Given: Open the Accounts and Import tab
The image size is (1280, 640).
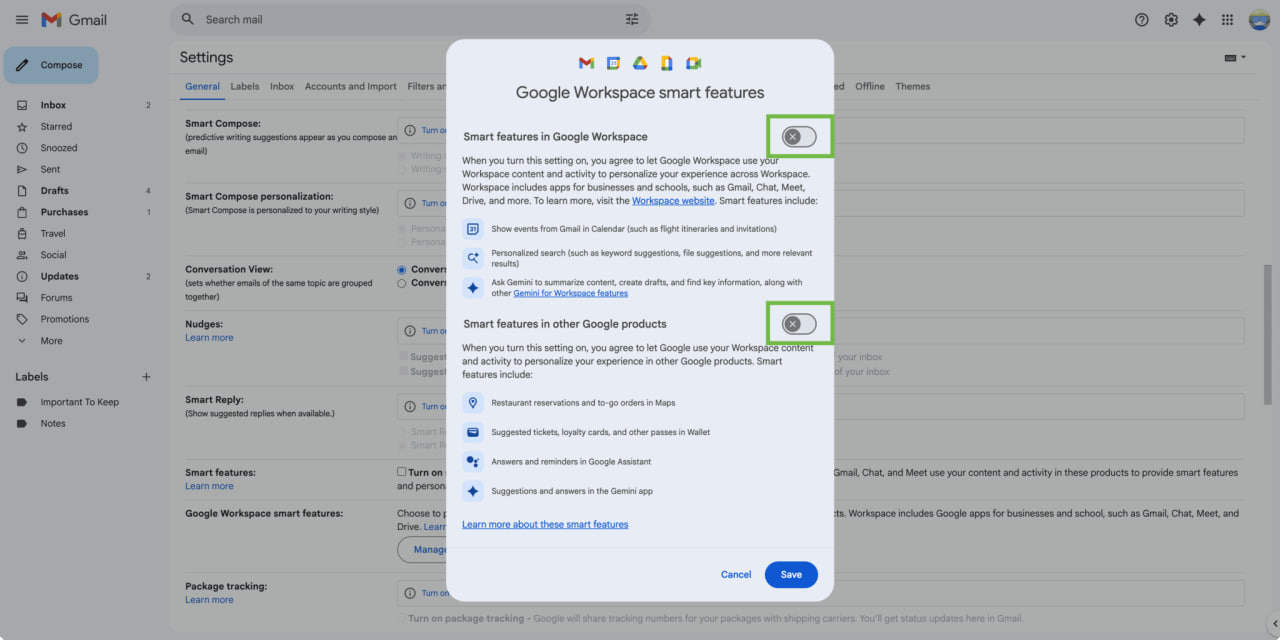Looking at the screenshot, I should tap(350, 87).
